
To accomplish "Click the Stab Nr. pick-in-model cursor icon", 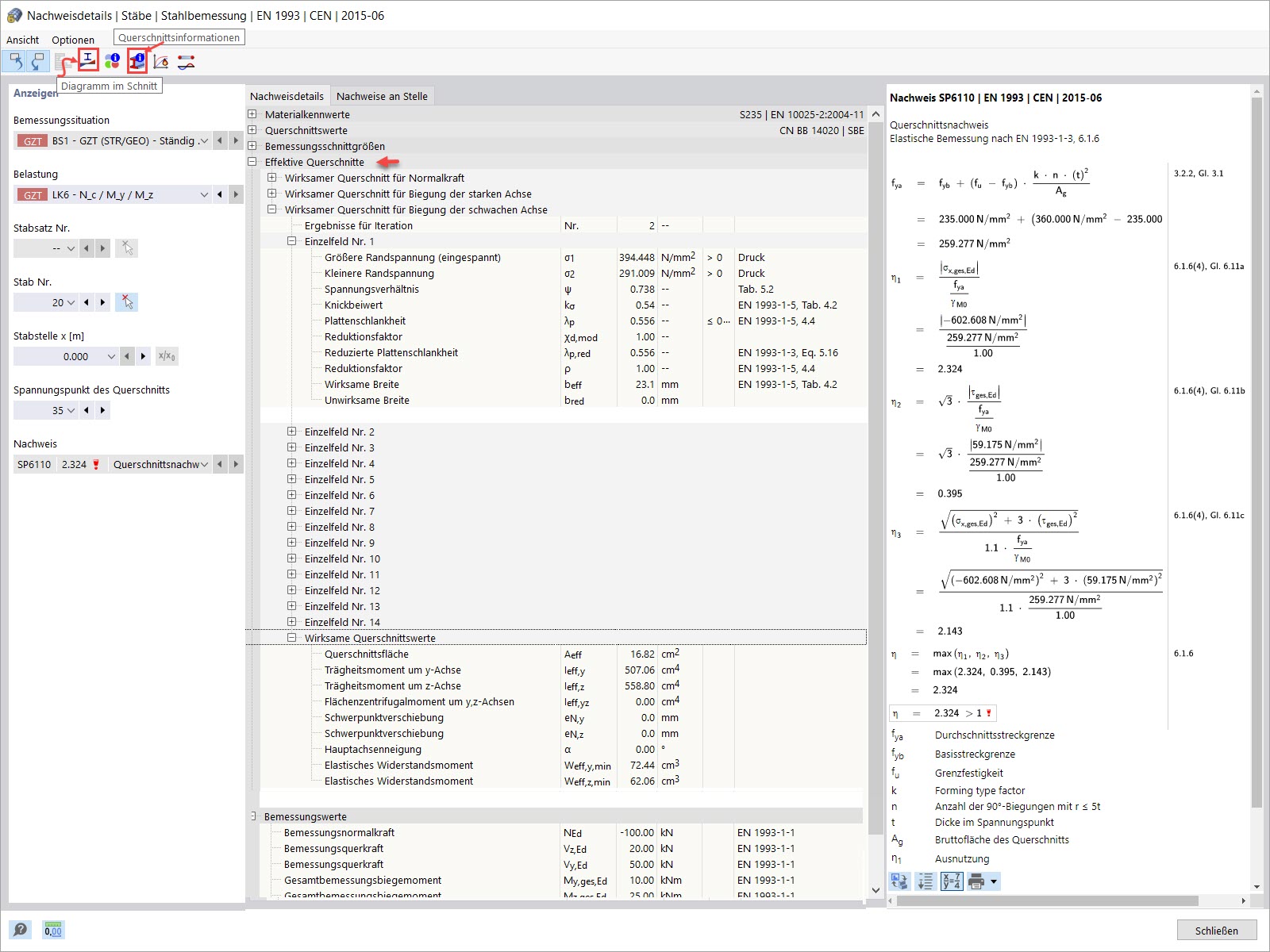I will [x=126, y=302].
